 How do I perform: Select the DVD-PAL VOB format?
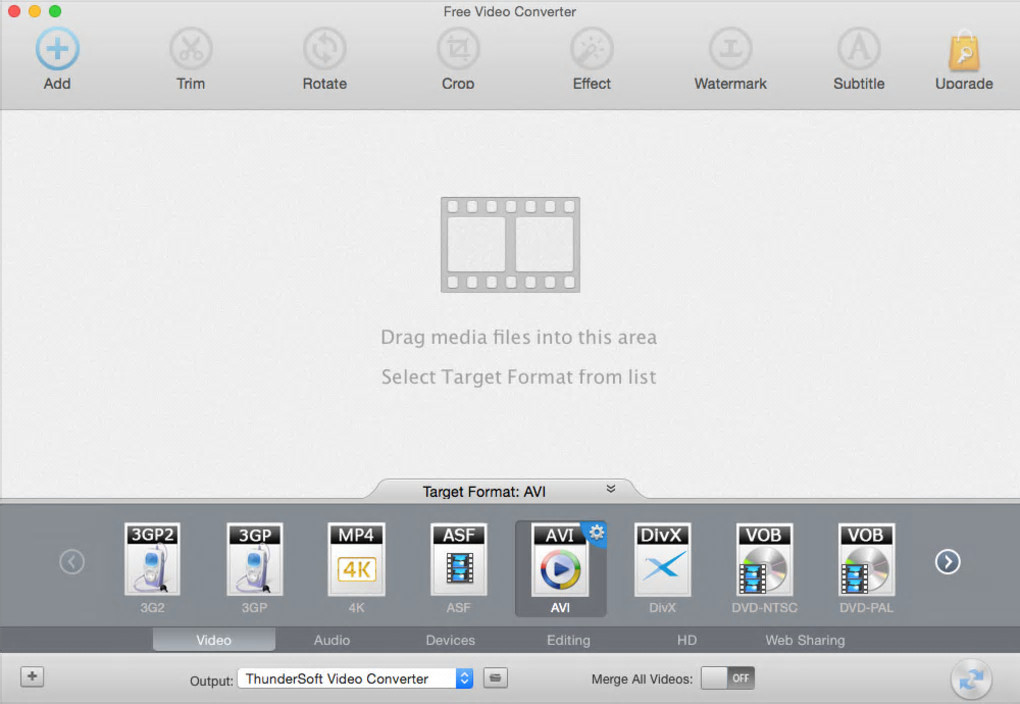click(866, 560)
